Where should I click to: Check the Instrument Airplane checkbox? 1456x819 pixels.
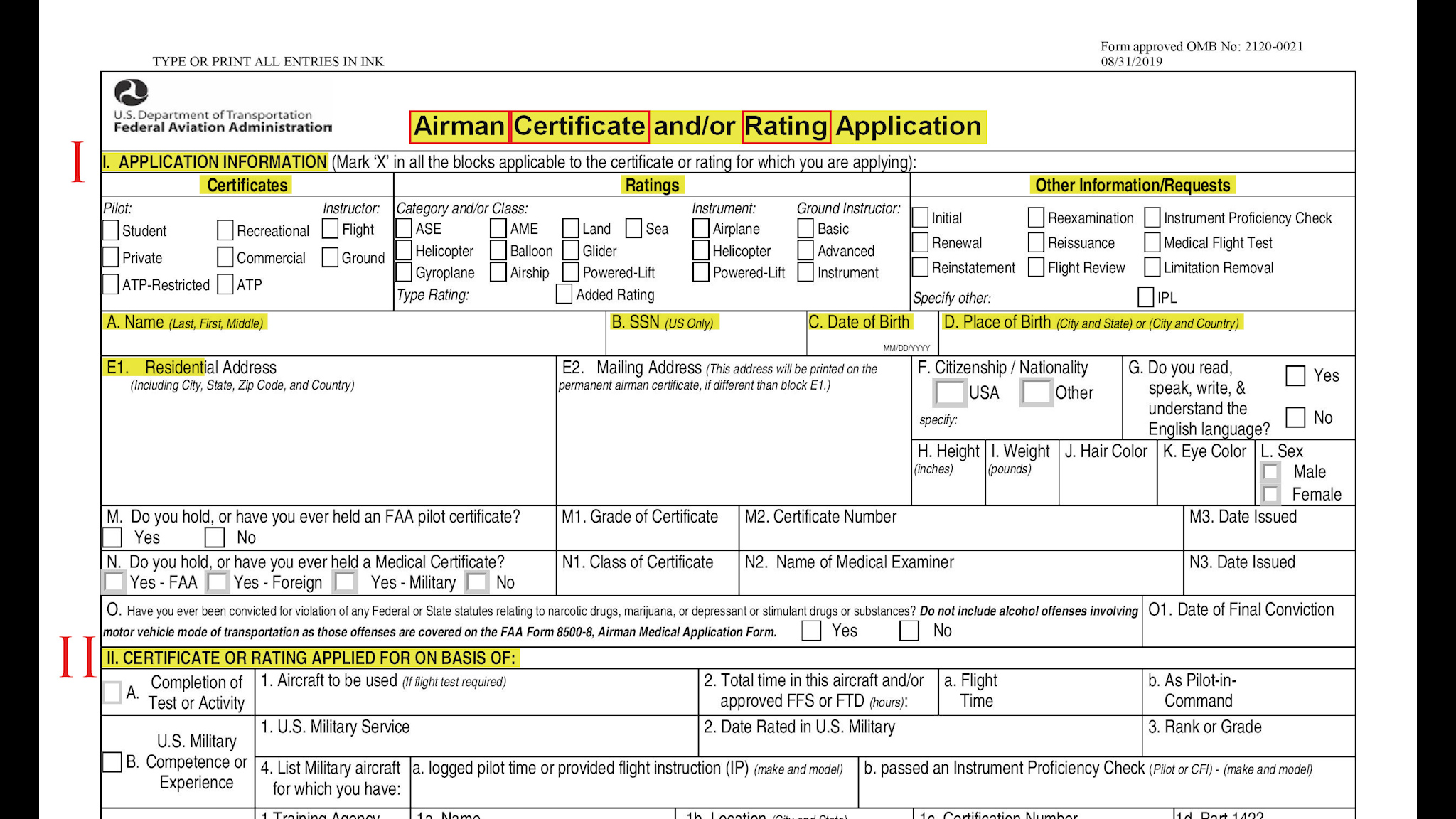click(701, 228)
